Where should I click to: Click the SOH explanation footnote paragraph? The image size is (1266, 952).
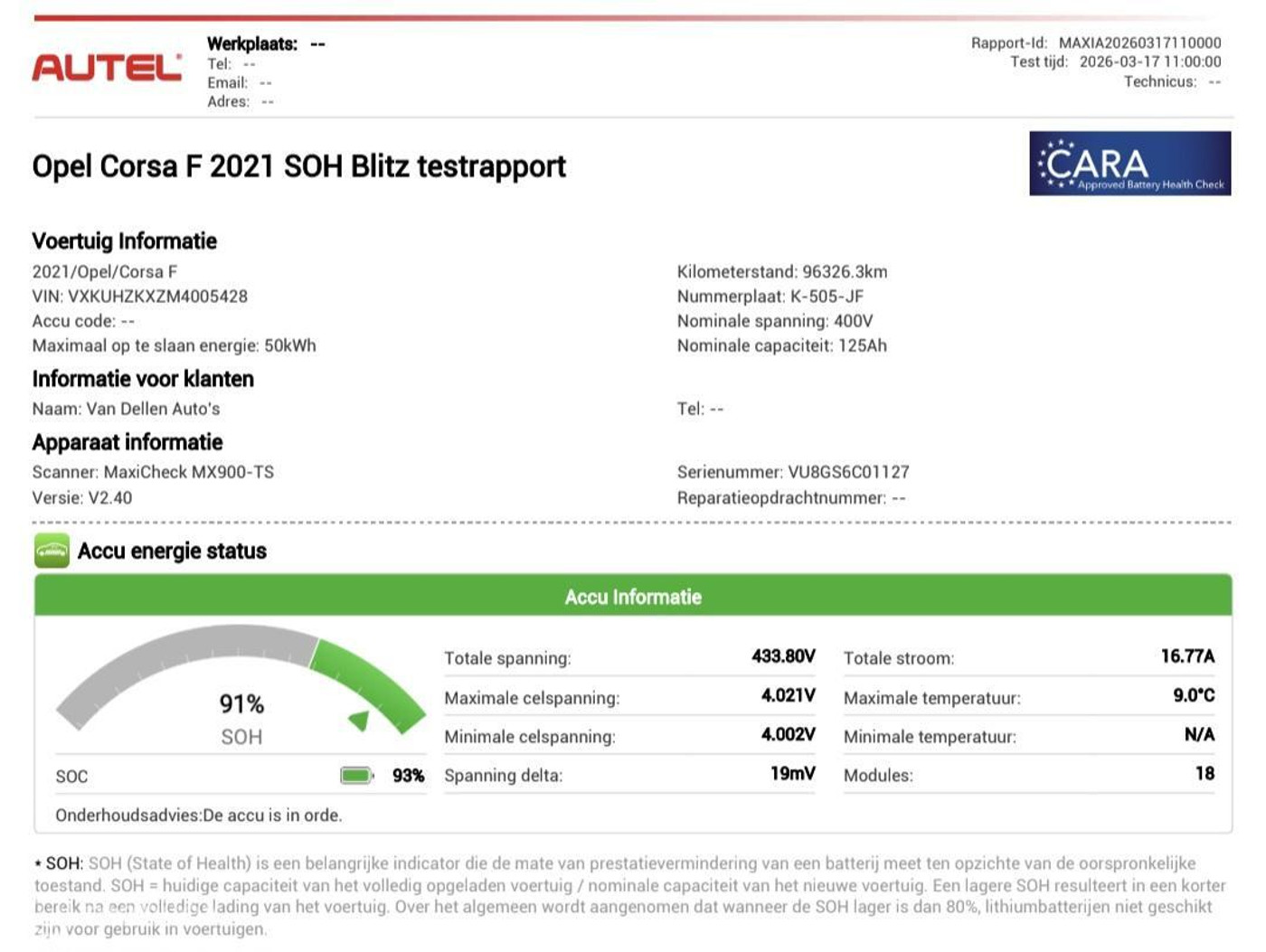tap(630, 896)
